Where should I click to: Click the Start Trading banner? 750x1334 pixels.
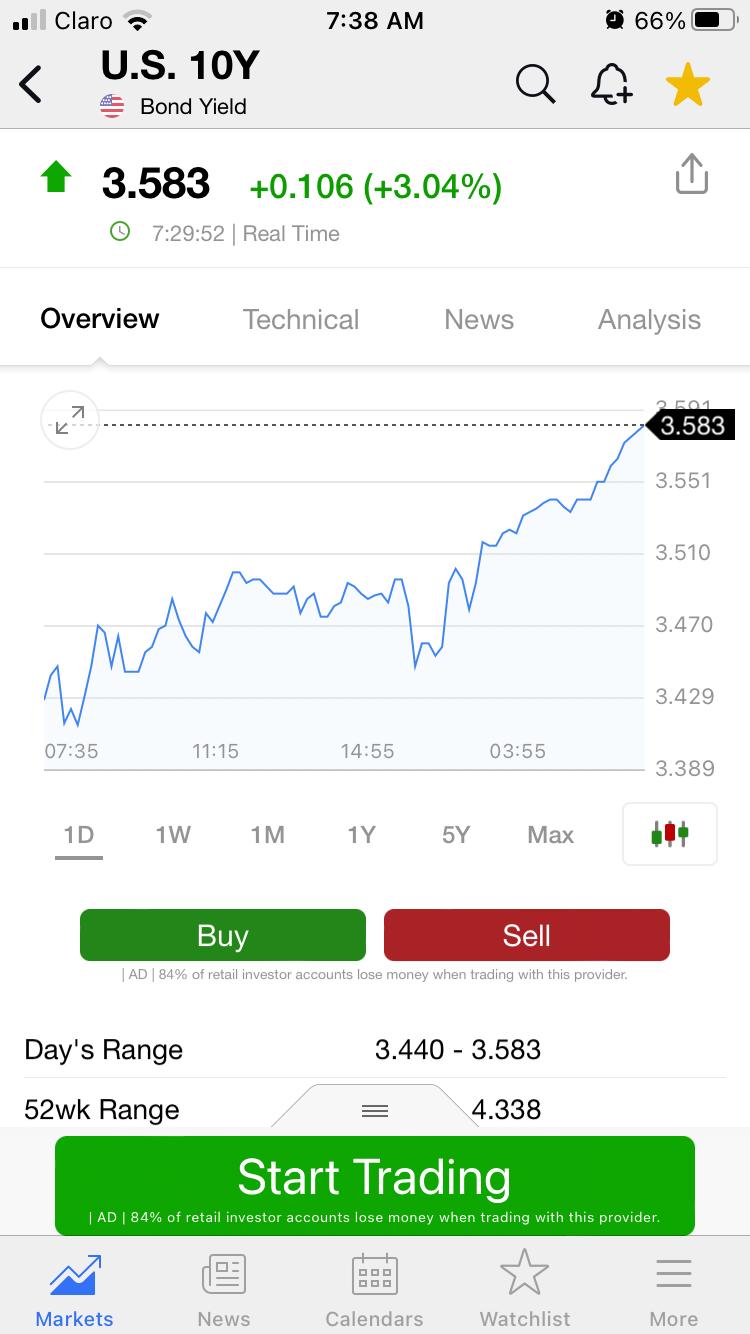click(374, 1186)
